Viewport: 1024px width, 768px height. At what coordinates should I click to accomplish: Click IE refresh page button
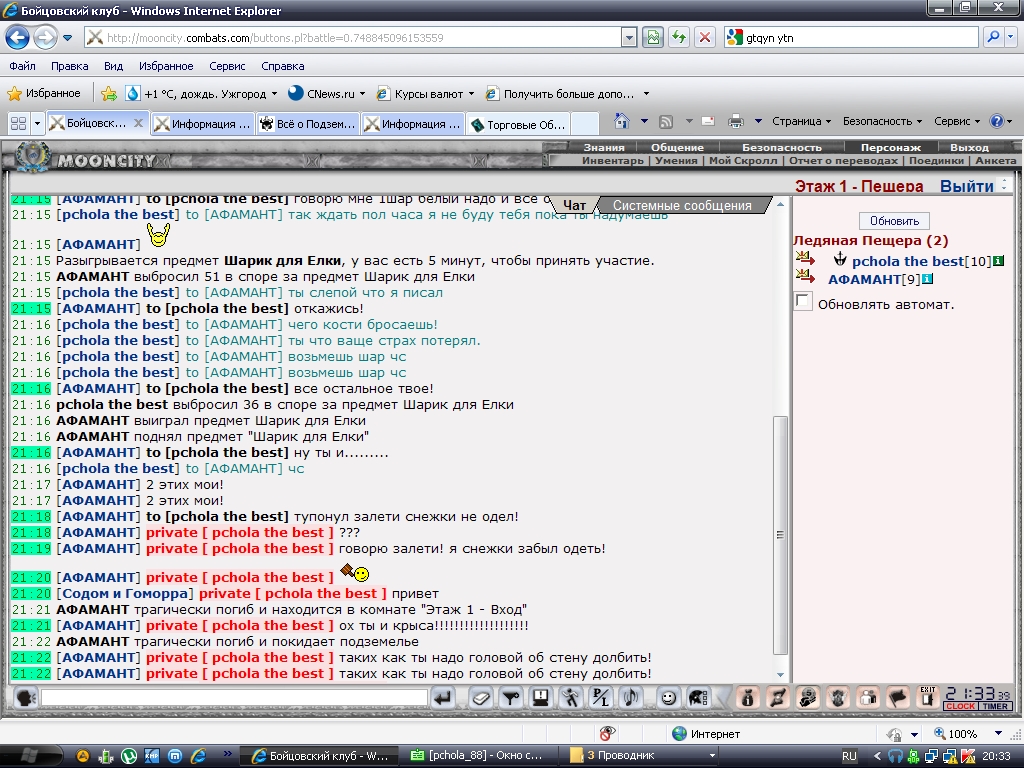(x=679, y=37)
